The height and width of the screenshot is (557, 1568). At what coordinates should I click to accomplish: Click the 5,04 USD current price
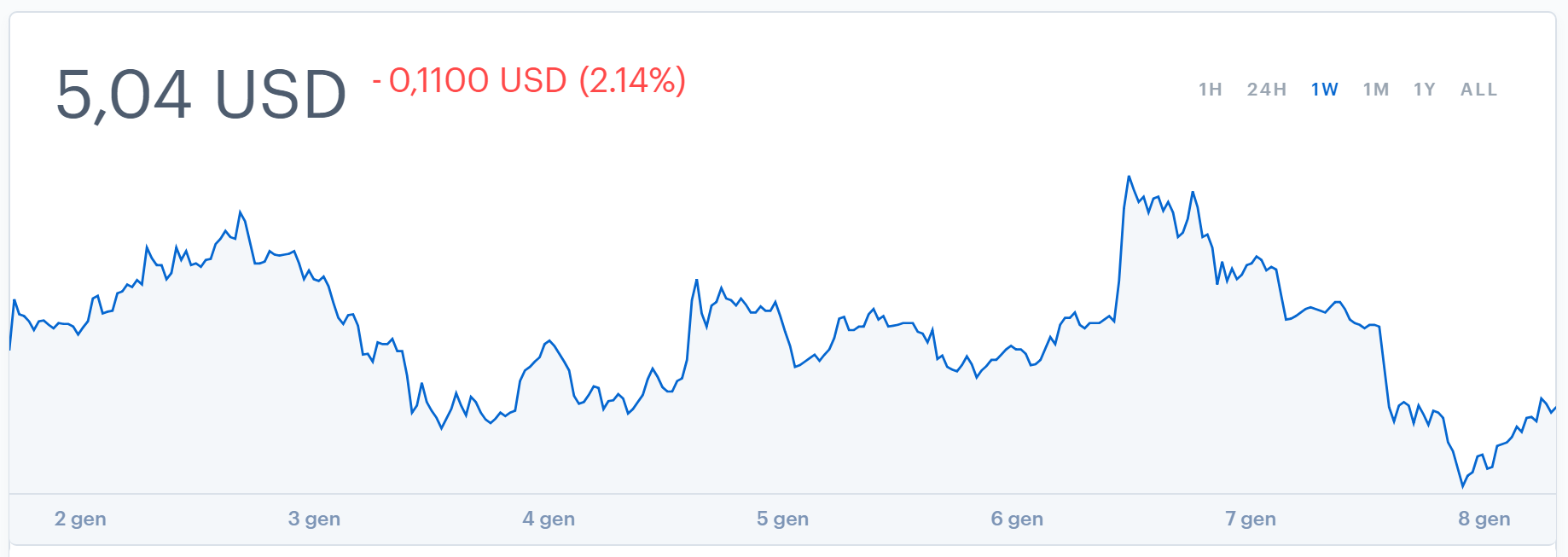tap(200, 94)
